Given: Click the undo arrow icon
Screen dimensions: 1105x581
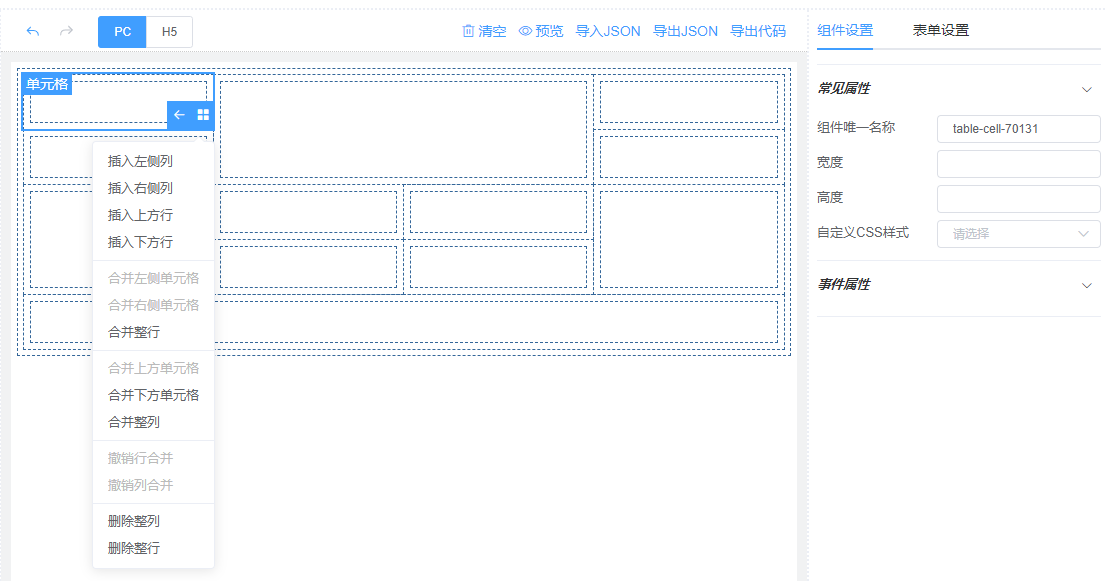Looking at the screenshot, I should [32, 31].
